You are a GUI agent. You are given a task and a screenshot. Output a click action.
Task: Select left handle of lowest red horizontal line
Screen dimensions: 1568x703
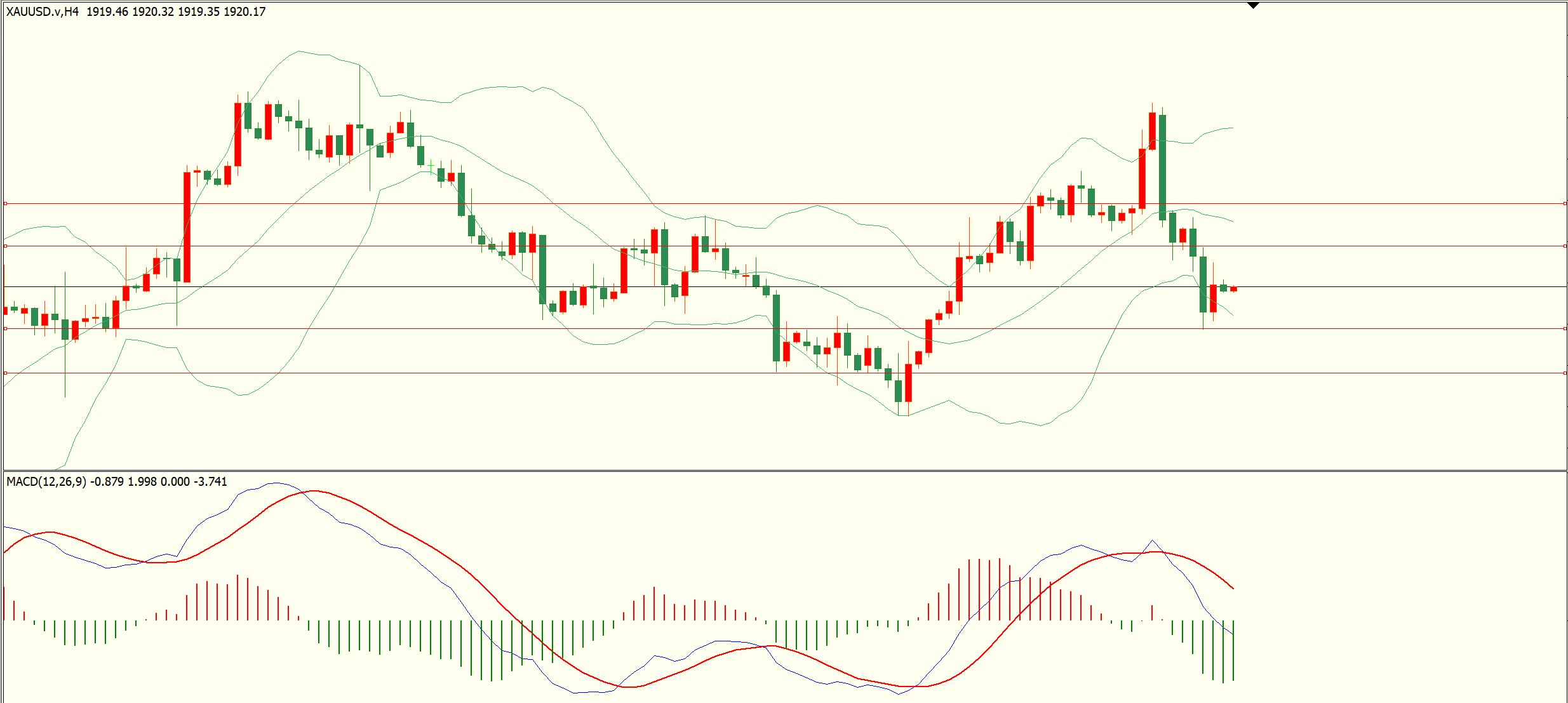click(6, 373)
